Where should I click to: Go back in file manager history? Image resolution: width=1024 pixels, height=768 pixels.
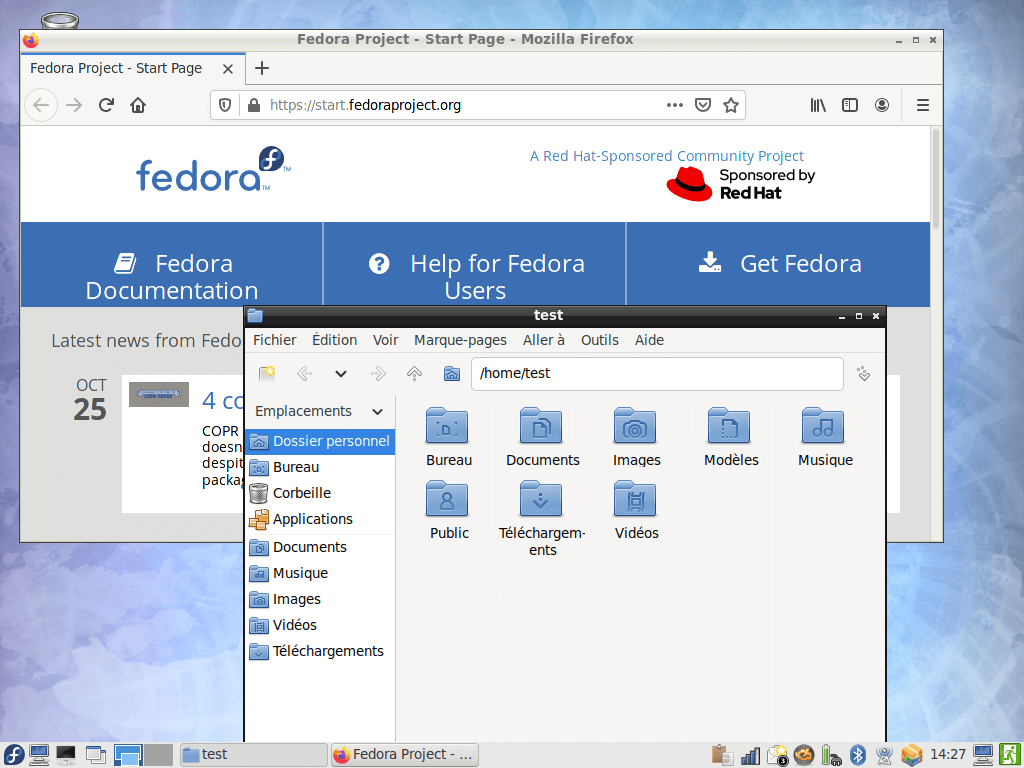pyautogui.click(x=304, y=374)
